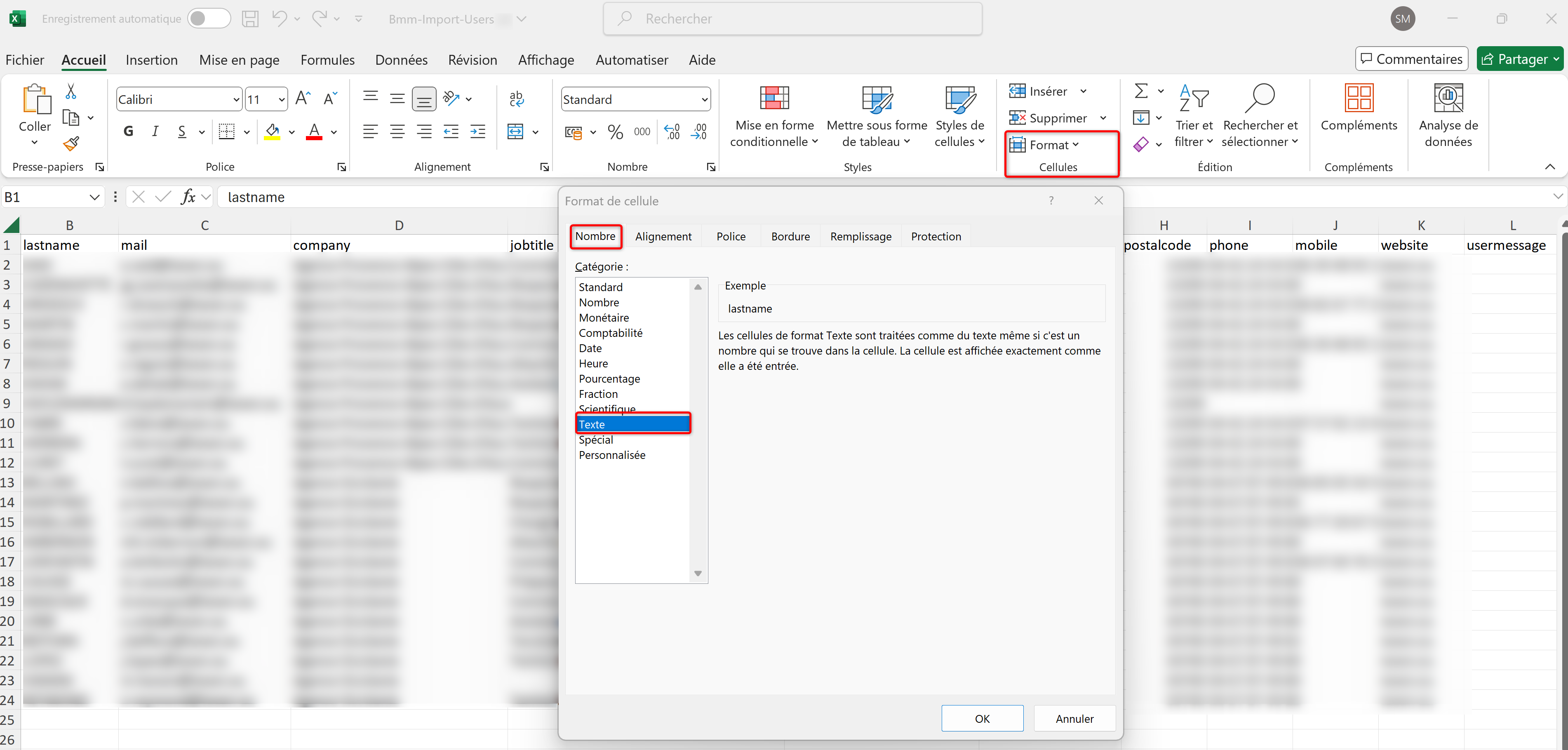Screen dimensions: 1568x750
Task: Select Date in the Catégorie list
Action: point(590,348)
